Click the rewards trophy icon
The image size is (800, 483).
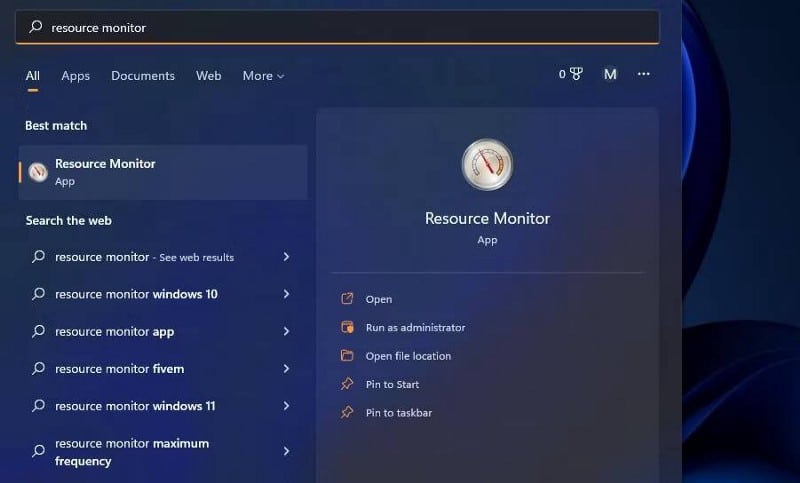click(x=576, y=74)
